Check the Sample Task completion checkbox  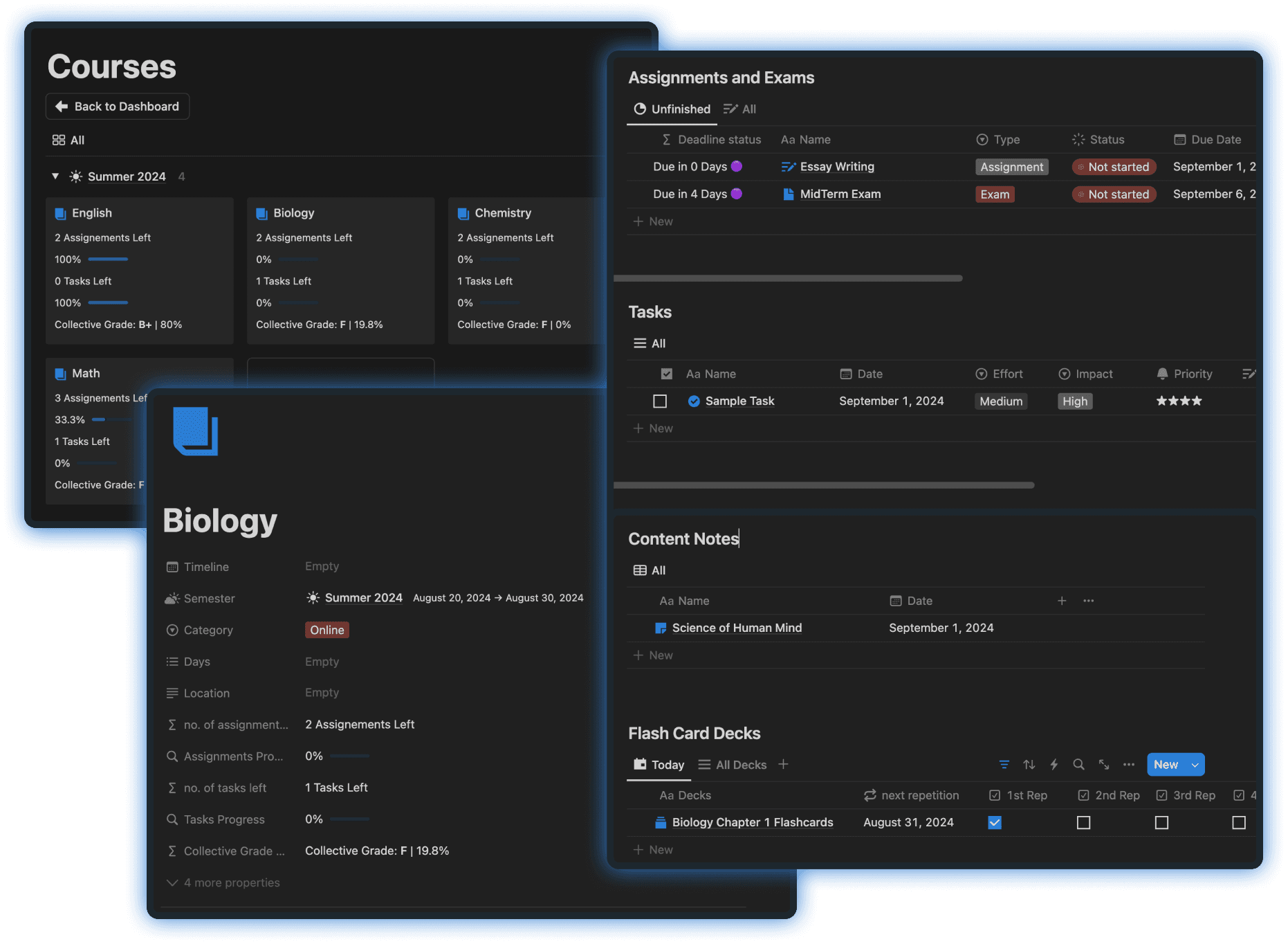(660, 401)
